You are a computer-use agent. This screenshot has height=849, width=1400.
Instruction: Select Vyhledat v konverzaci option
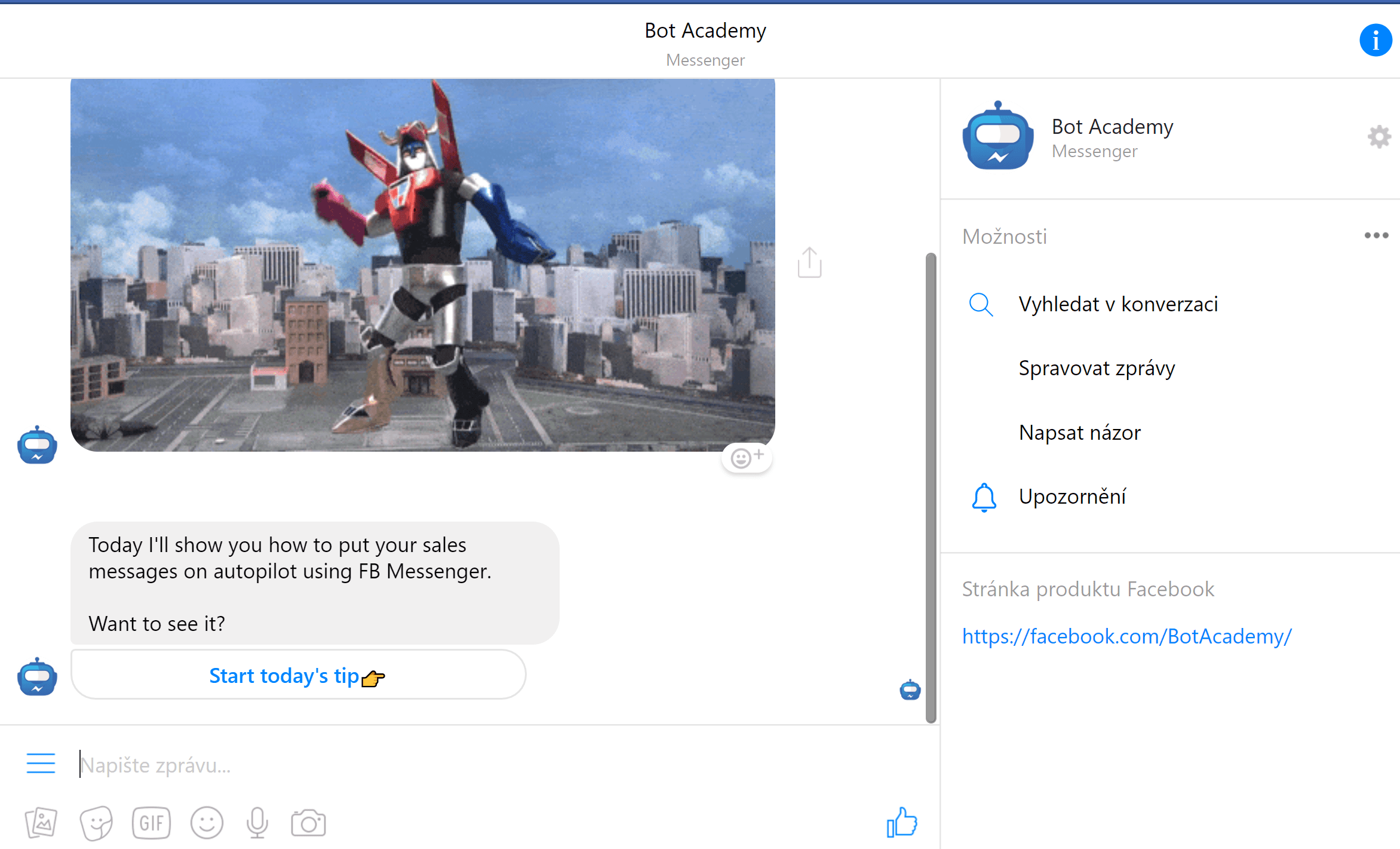pos(1117,304)
